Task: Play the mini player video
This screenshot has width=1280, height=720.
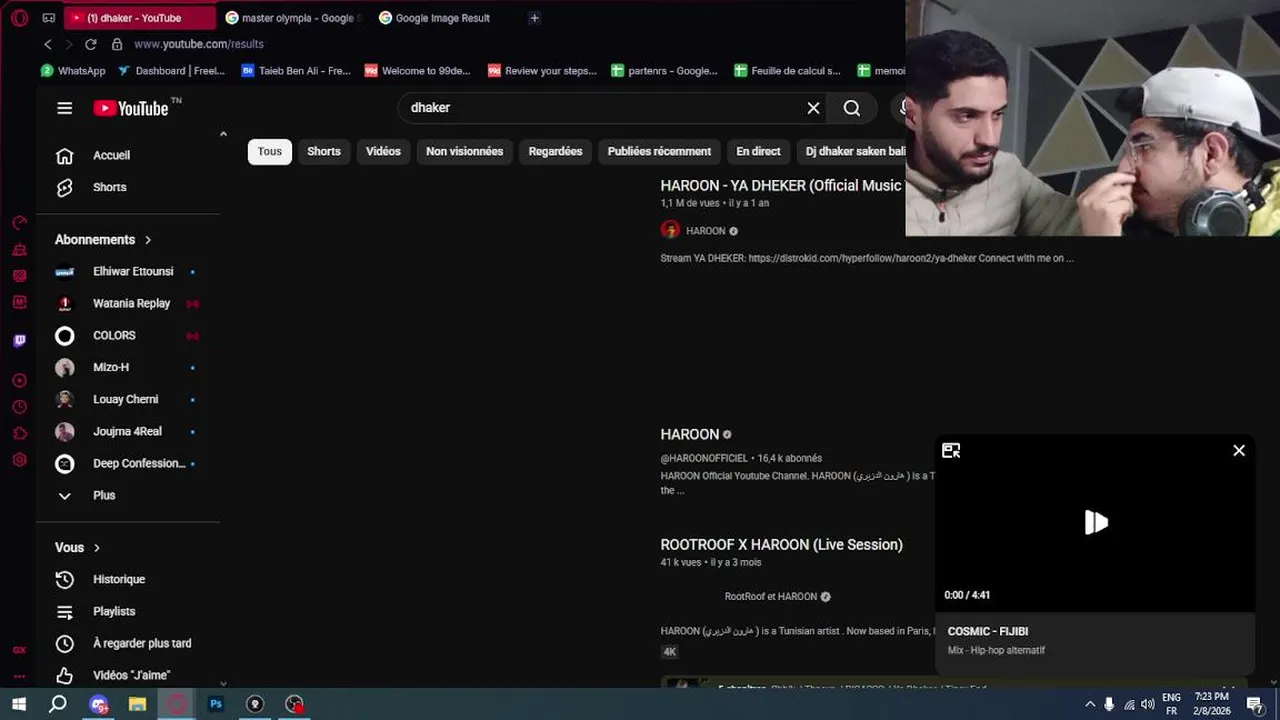Action: click(1096, 522)
